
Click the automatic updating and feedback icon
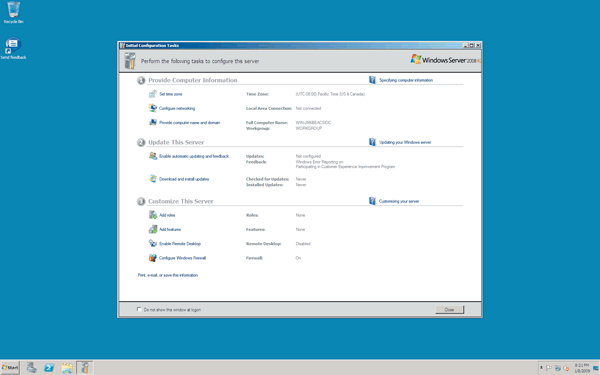point(153,156)
